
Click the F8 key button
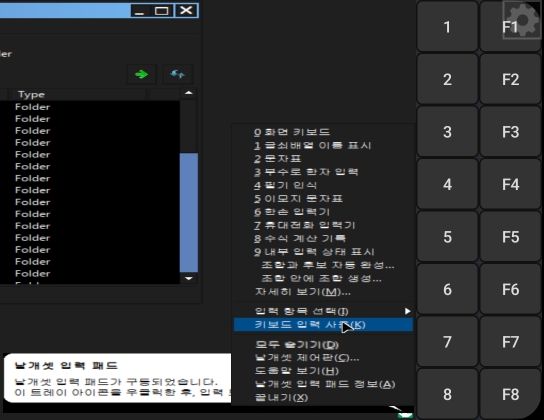tap(510, 394)
